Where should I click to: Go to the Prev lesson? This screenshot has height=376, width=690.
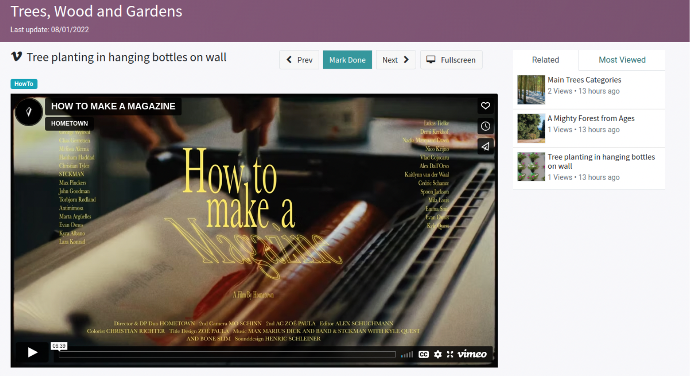pyautogui.click(x=299, y=60)
